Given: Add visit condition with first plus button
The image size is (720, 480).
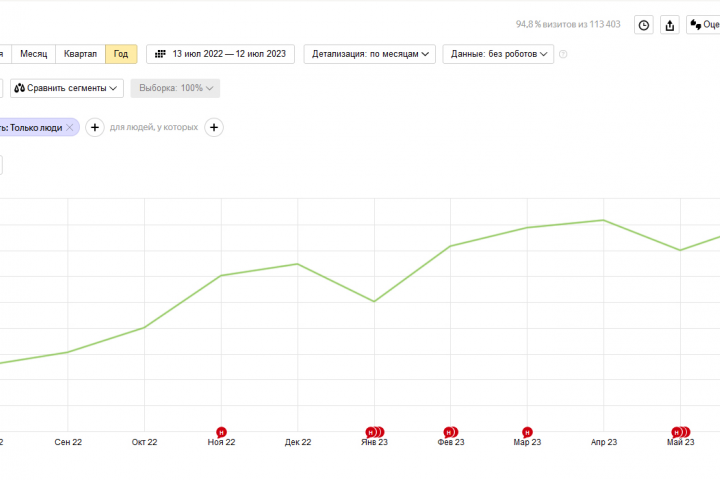Looking at the screenshot, I should tap(95, 127).
